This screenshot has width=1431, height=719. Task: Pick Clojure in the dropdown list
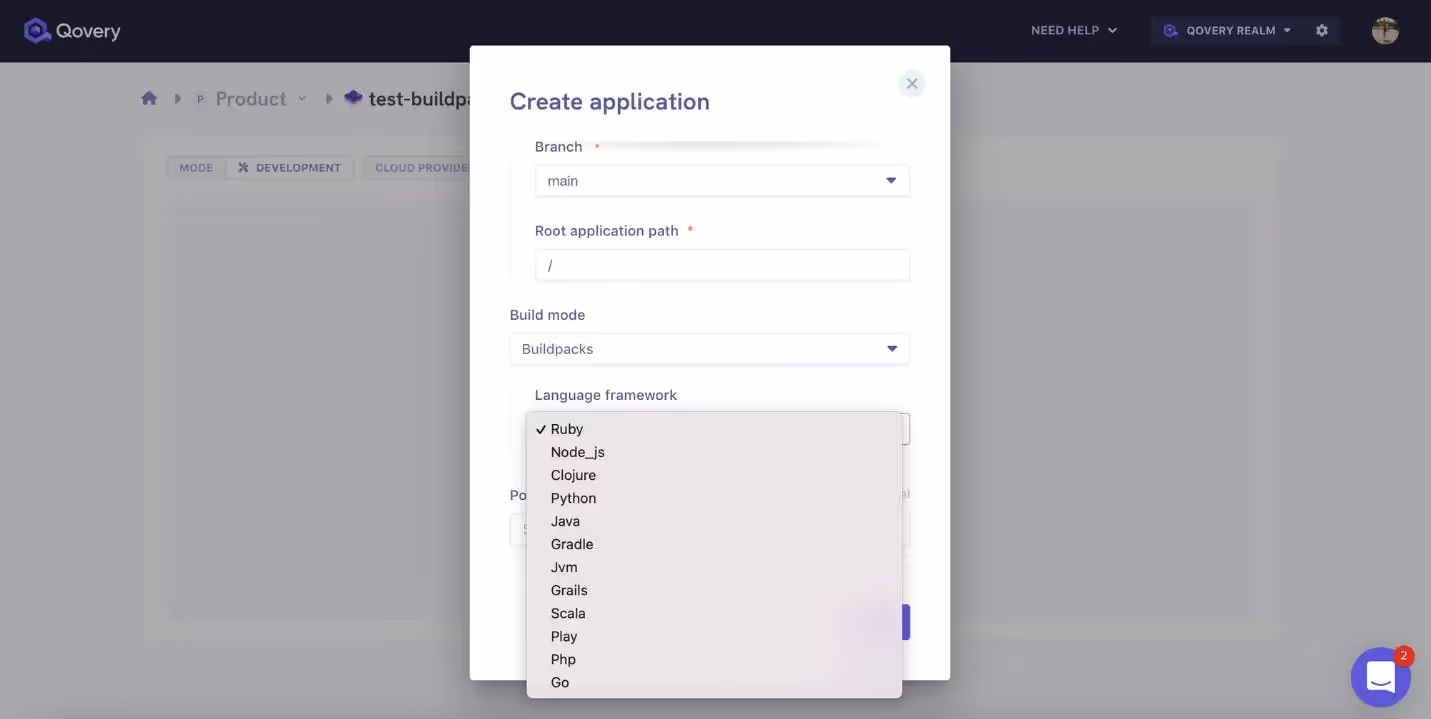point(714,475)
